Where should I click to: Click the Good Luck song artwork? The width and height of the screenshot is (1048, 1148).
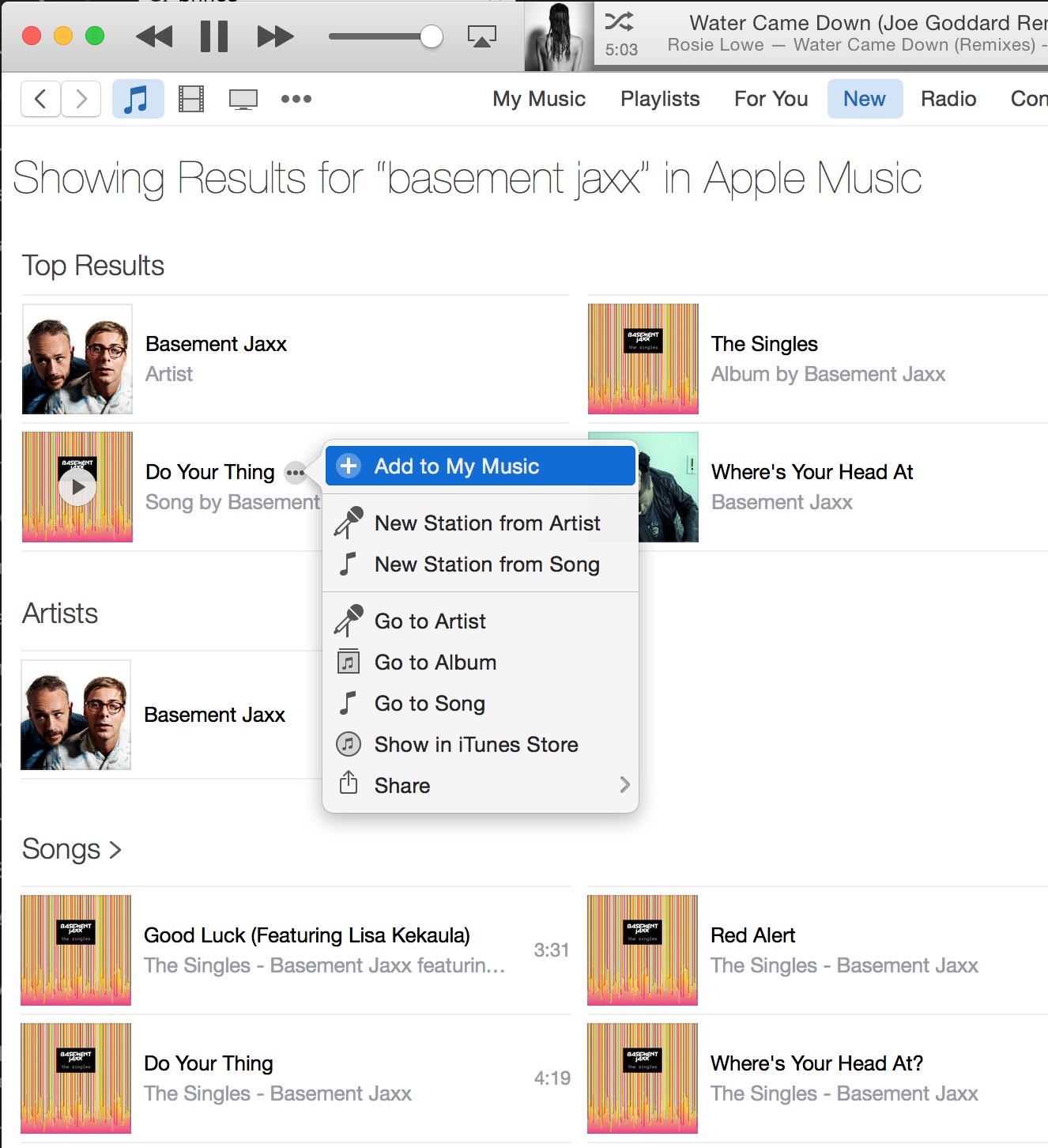click(76, 950)
